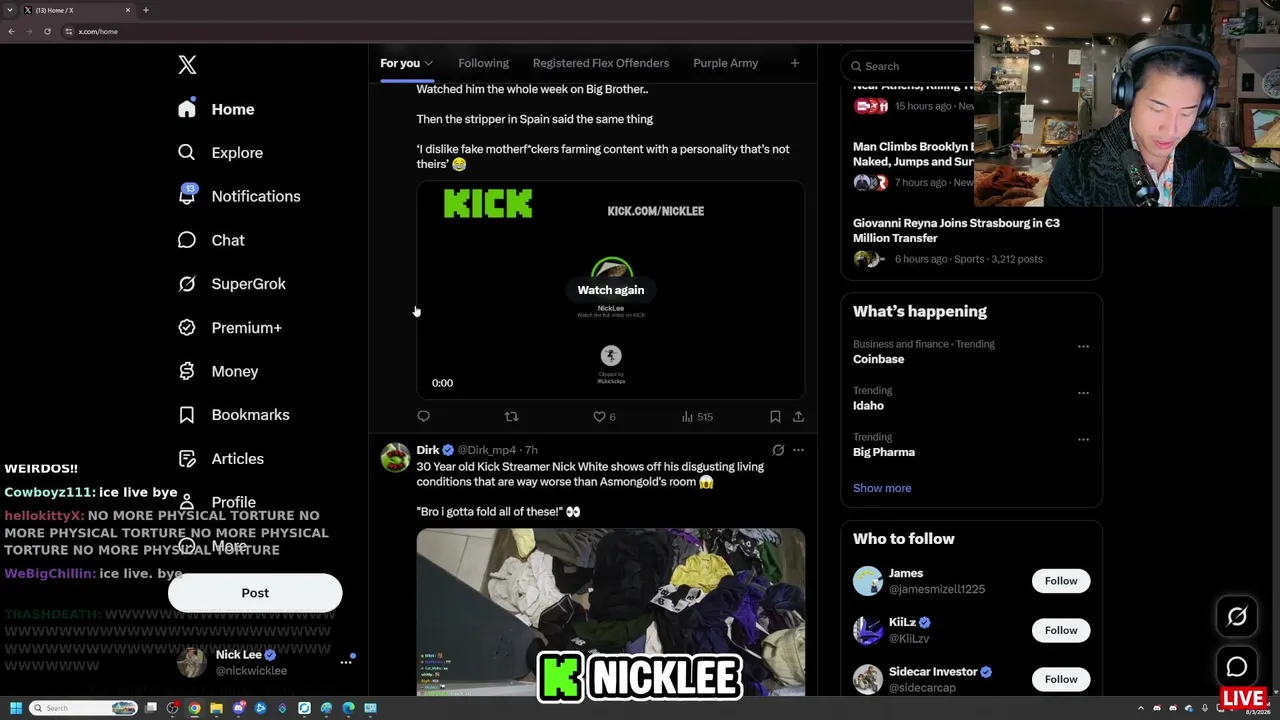Open the Articles section

click(221, 459)
